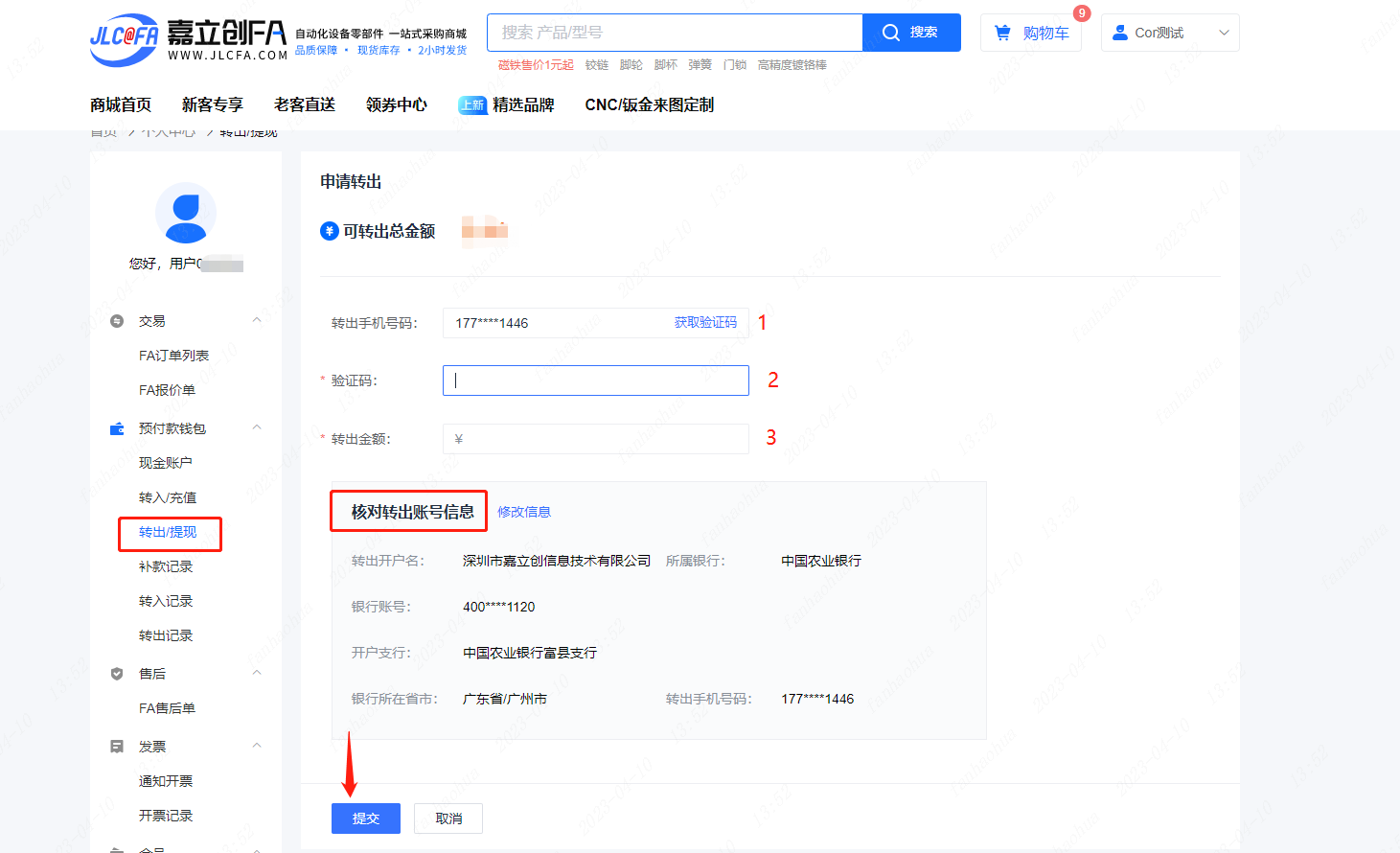Click the shopping cart icon
1400x853 pixels.
click(x=1002, y=33)
